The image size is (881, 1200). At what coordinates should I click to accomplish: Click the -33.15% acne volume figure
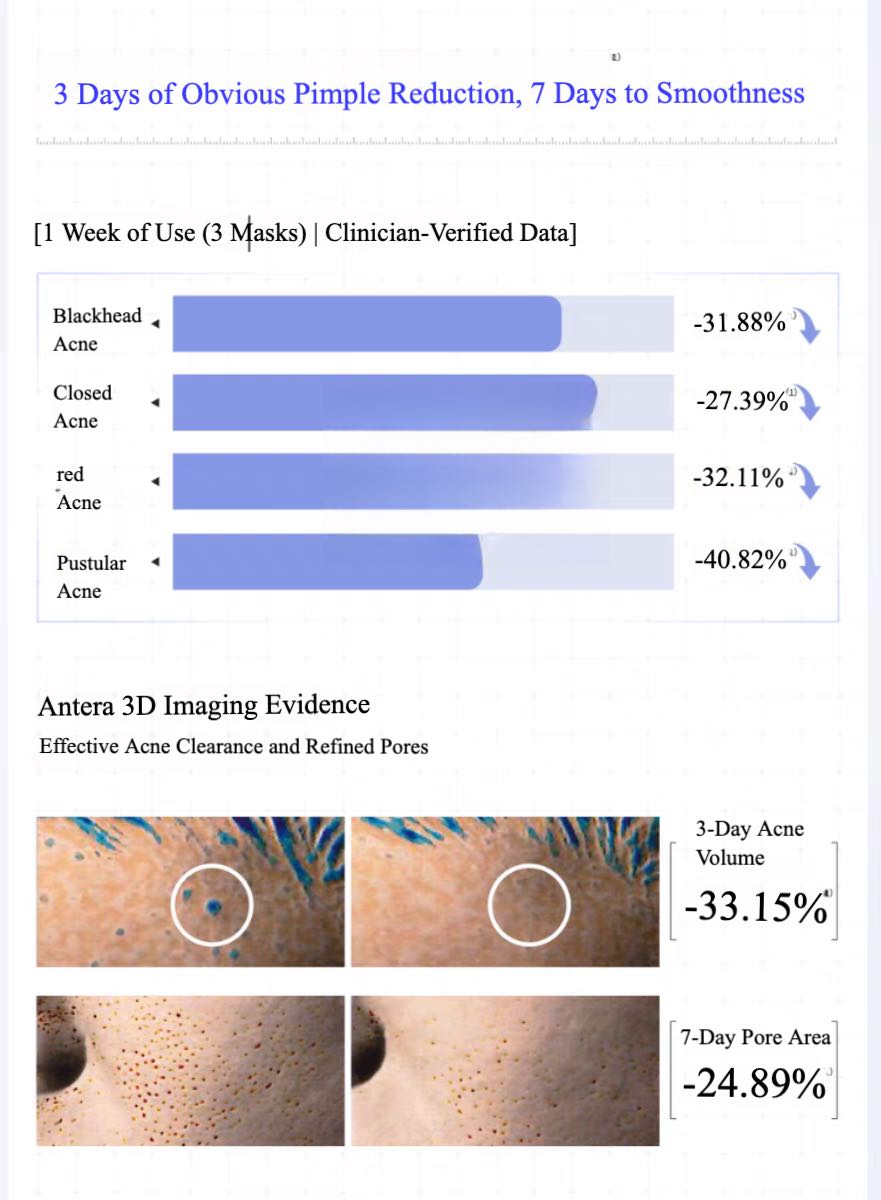coord(756,908)
